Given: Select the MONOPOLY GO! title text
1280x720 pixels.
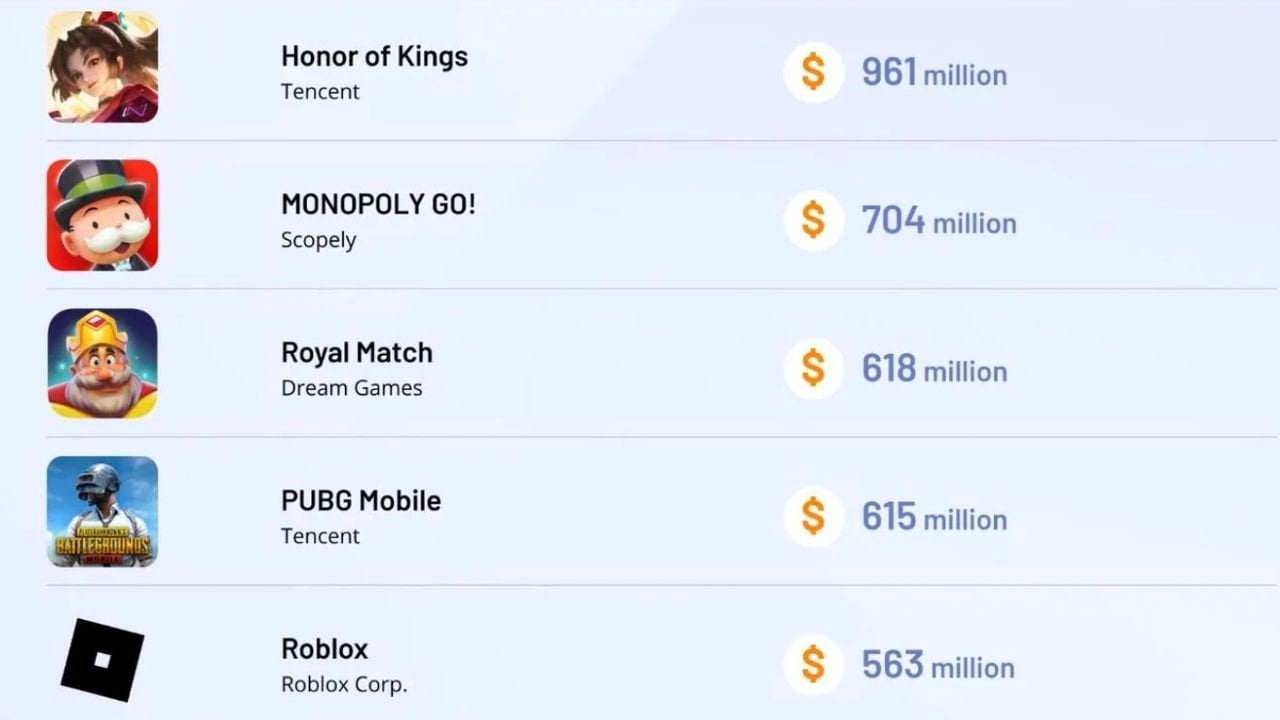Looking at the screenshot, I should (x=378, y=204).
